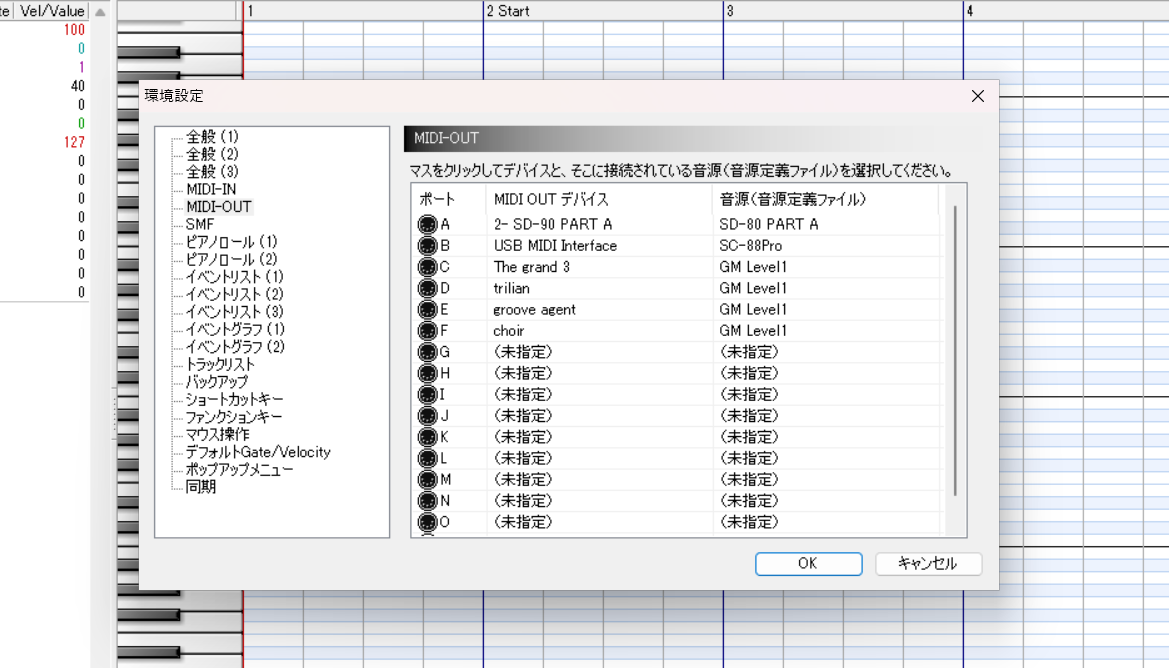Select 同期 in the settings tree
Image resolution: width=1169 pixels, height=668 pixels.
pos(201,487)
